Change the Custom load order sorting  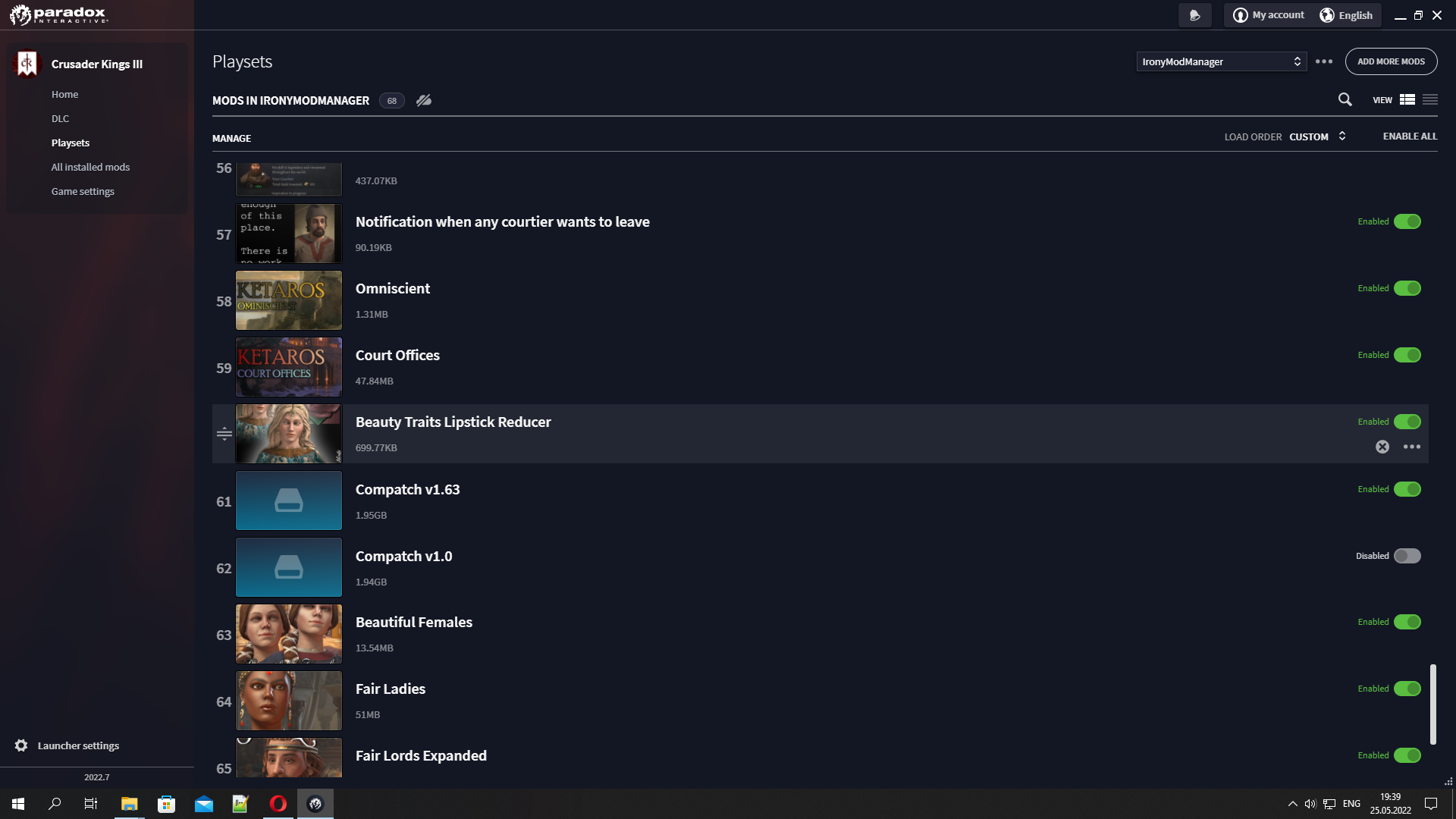tap(1318, 136)
